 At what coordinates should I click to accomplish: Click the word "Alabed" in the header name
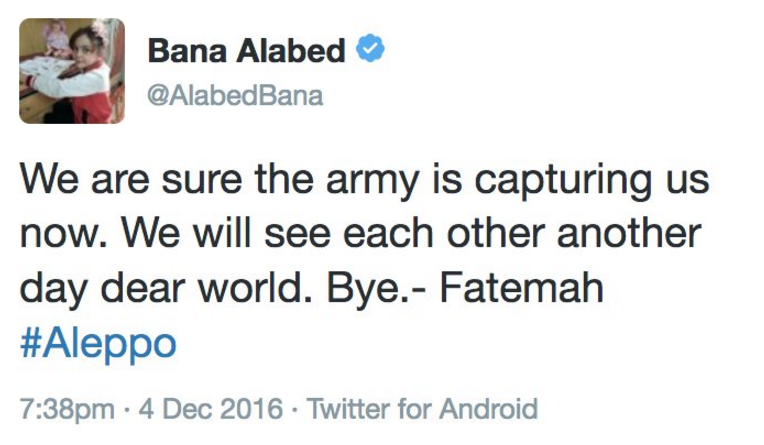[x=290, y=50]
